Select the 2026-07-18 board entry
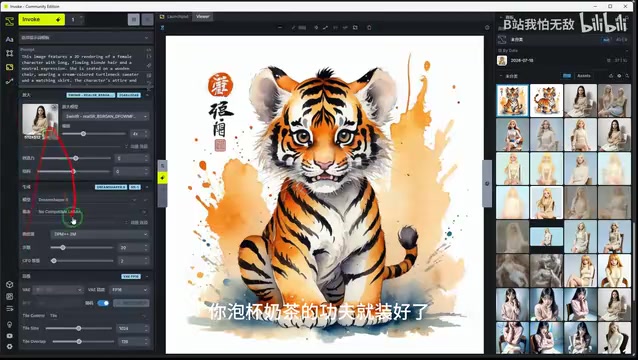 (x=563, y=61)
